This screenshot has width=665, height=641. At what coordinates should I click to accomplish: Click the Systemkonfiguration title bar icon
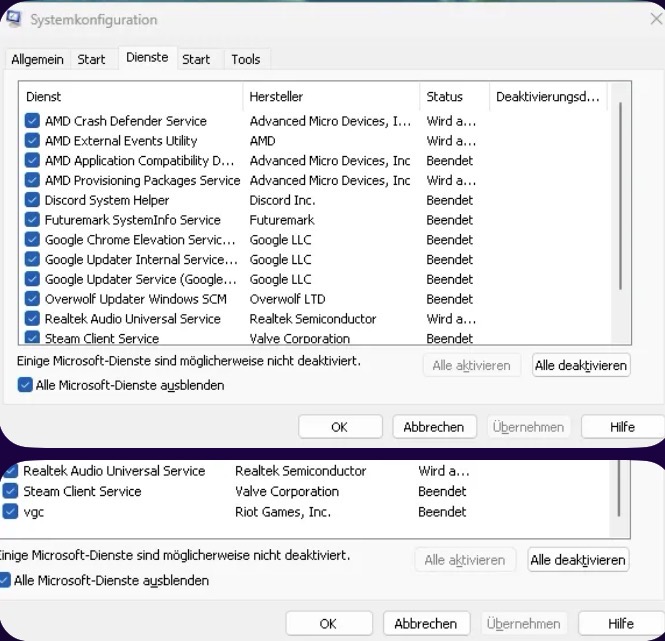(14, 19)
